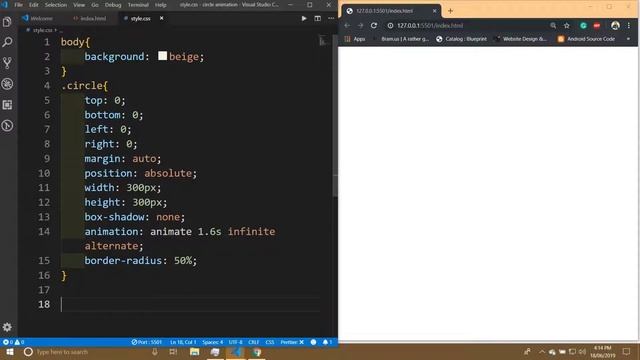Open Source Control view in activity bar
The height and width of the screenshot is (360, 640).
tap(7, 63)
